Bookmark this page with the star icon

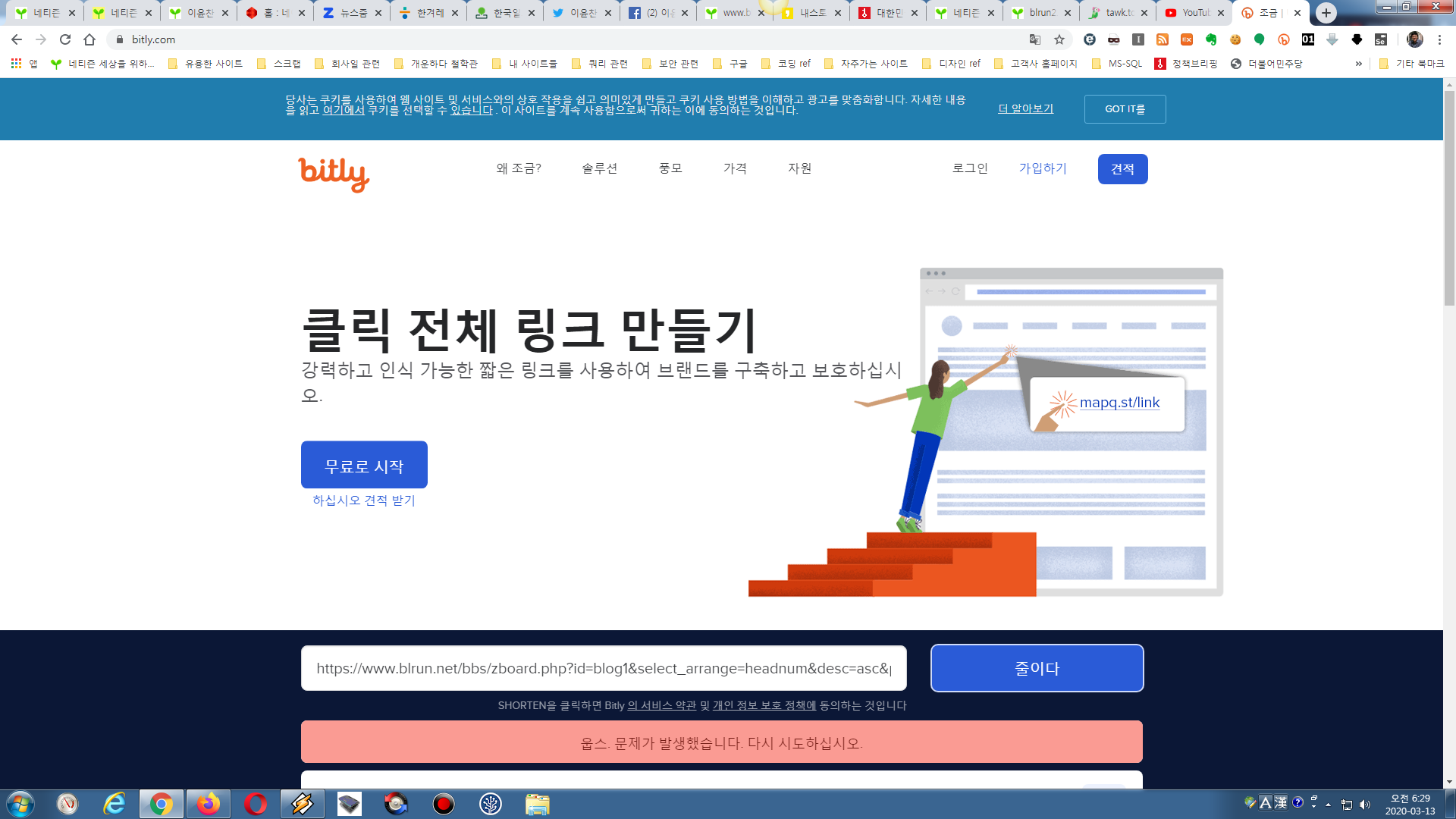[x=1059, y=39]
